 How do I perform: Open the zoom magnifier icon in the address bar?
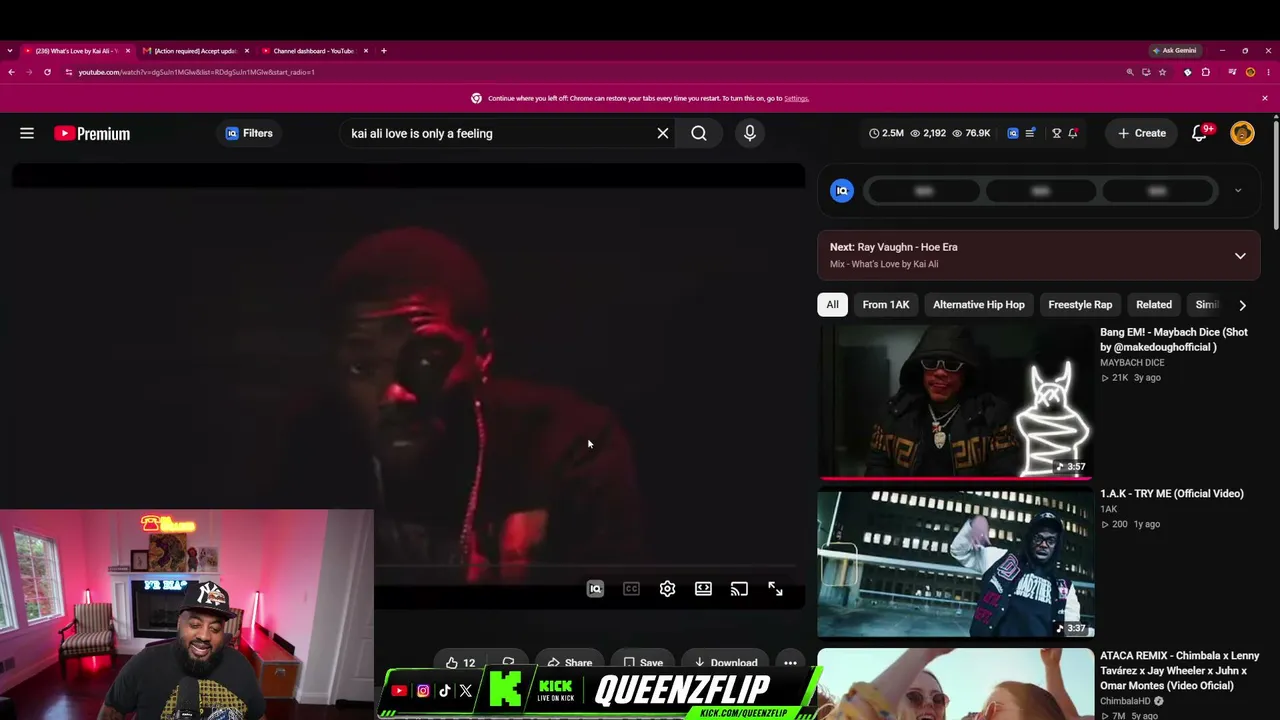[1130, 72]
